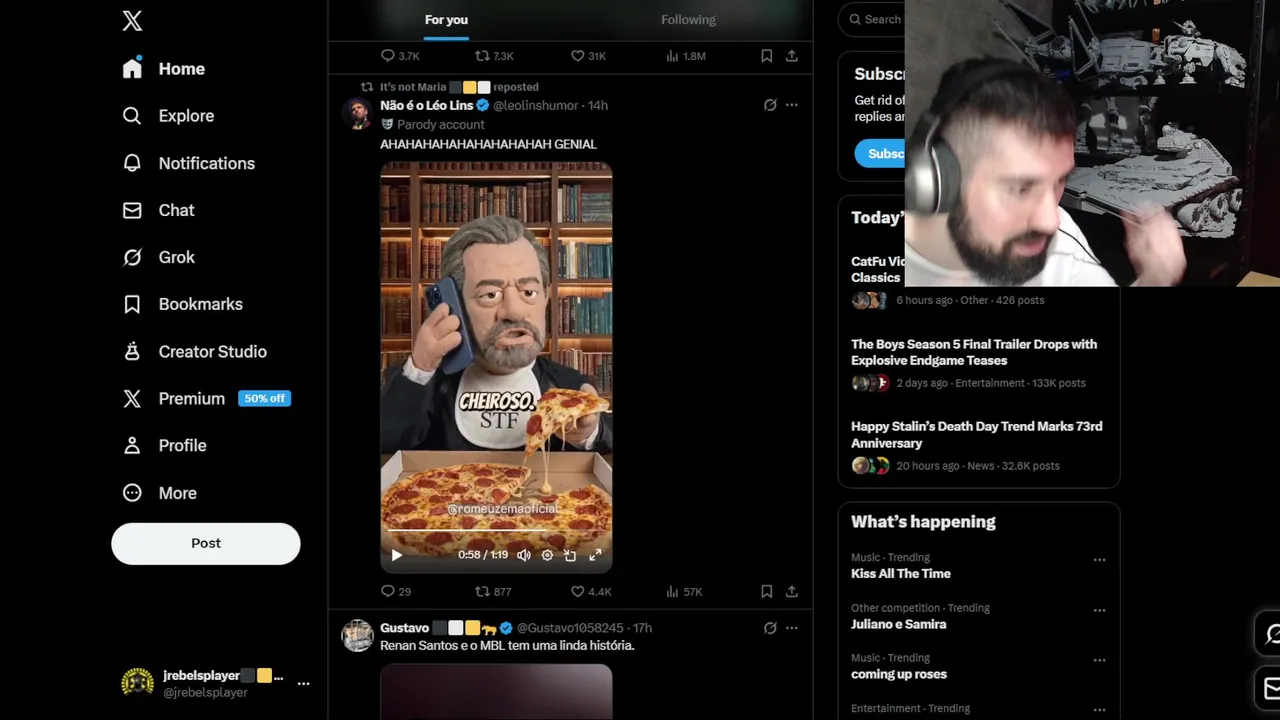Open Grok actions on Léo Lins post
1280x720 pixels.
770,105
